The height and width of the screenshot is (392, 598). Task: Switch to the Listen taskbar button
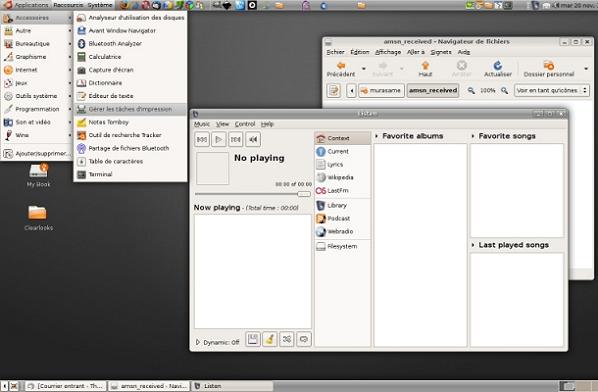[x=232, y=386]
